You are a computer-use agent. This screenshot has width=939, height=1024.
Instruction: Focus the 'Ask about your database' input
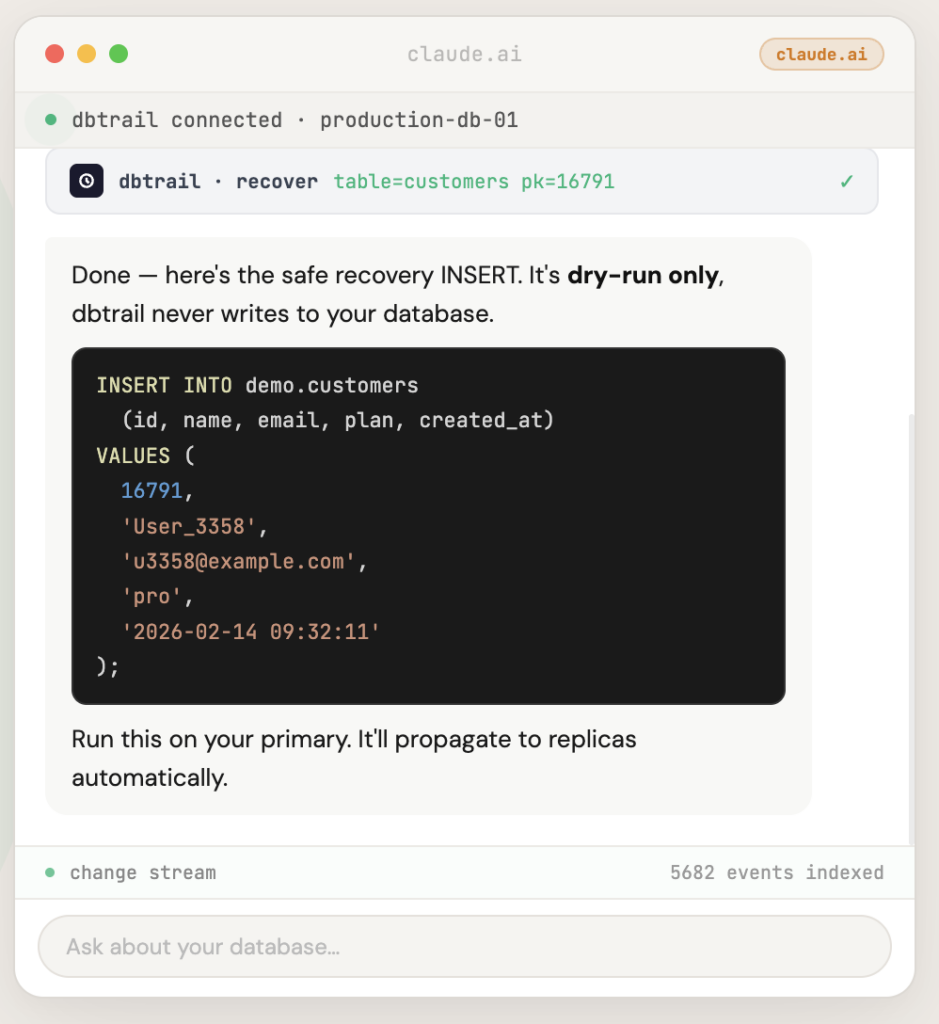click(x=464, y=946)
